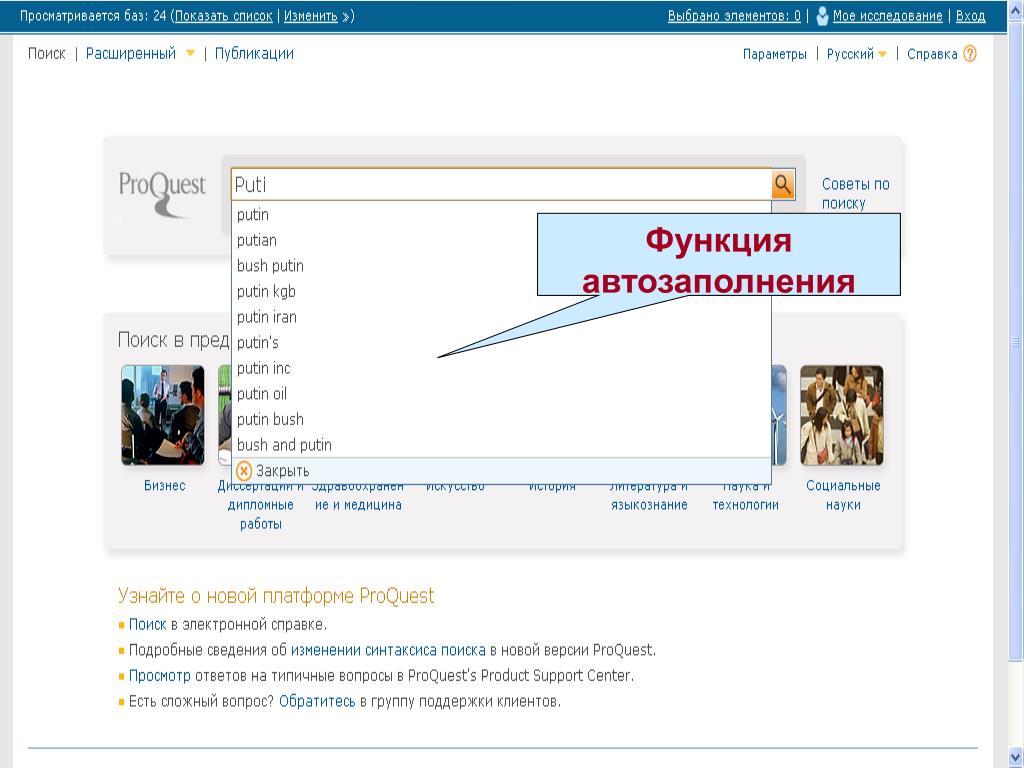Open the Социальные науки thumbnail image
1024x768 pixels.
[842, 415]
